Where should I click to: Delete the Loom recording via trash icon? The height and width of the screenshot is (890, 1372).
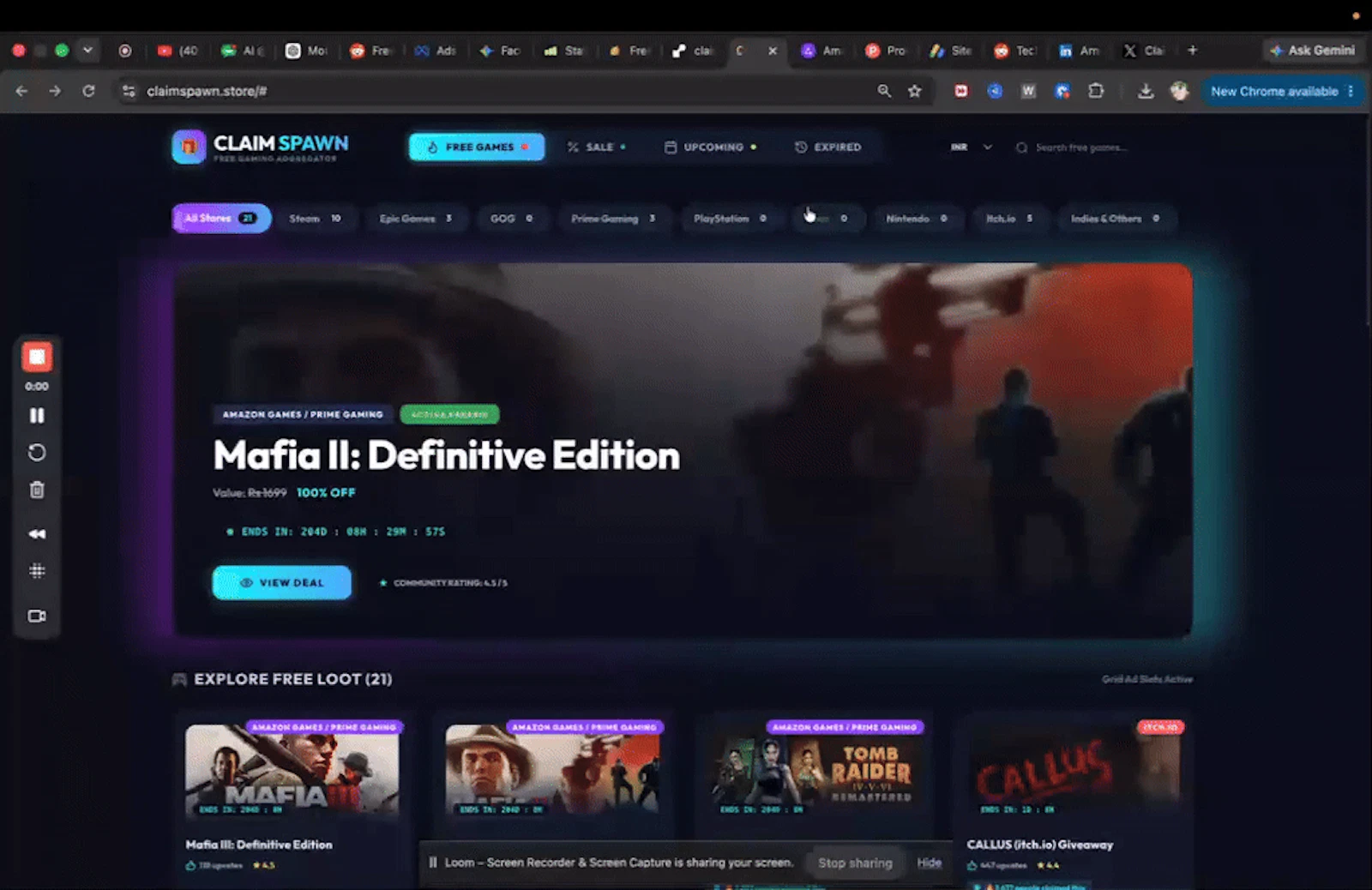pyautogui.click(x=37, y=490)
